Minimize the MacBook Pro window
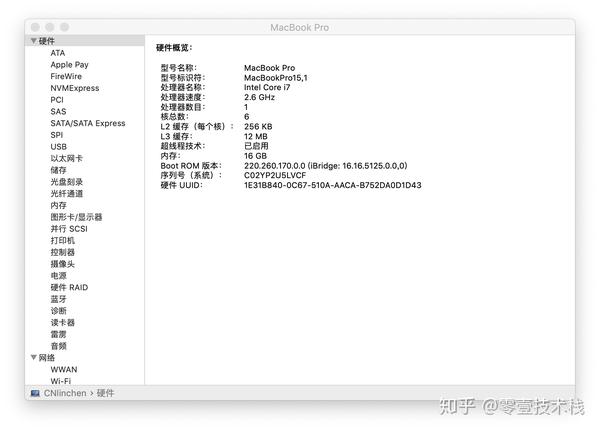600x431 pixels. (50, 27)
